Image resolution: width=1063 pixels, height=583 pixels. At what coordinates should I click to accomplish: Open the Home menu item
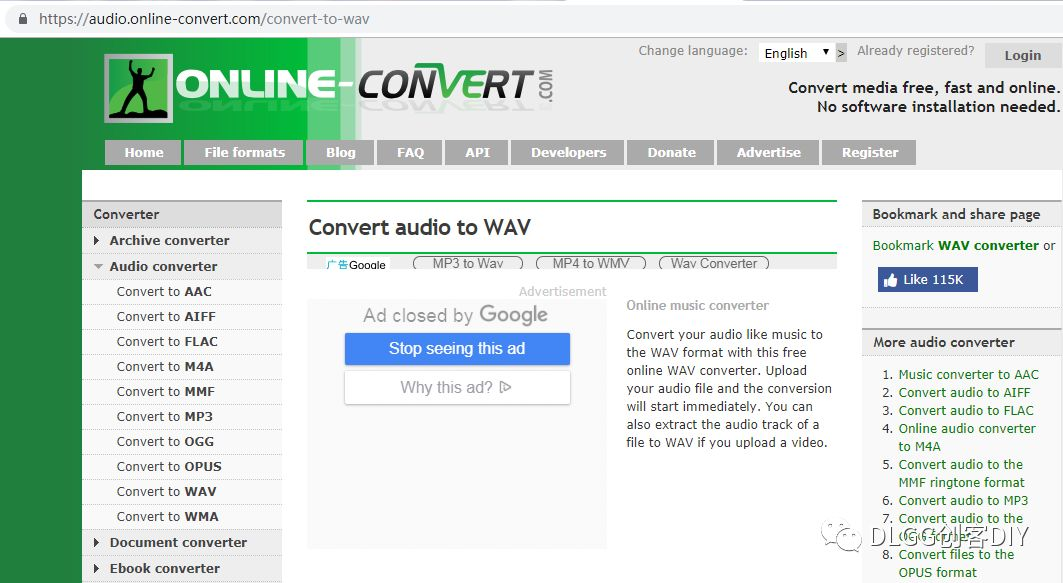(x=142, y=152)
